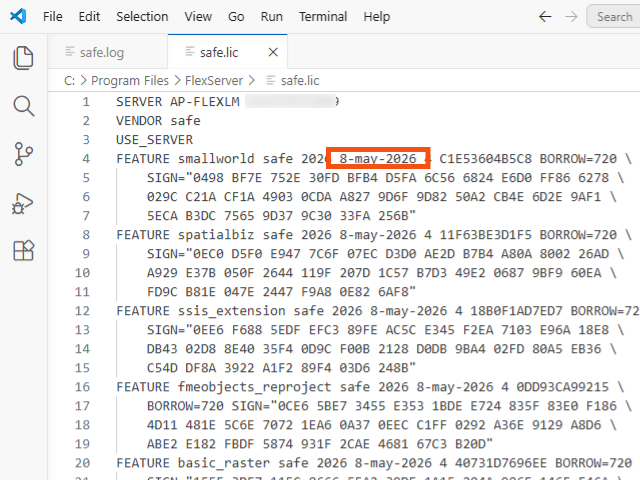Click line number 1 in gutter

[86, 102]
